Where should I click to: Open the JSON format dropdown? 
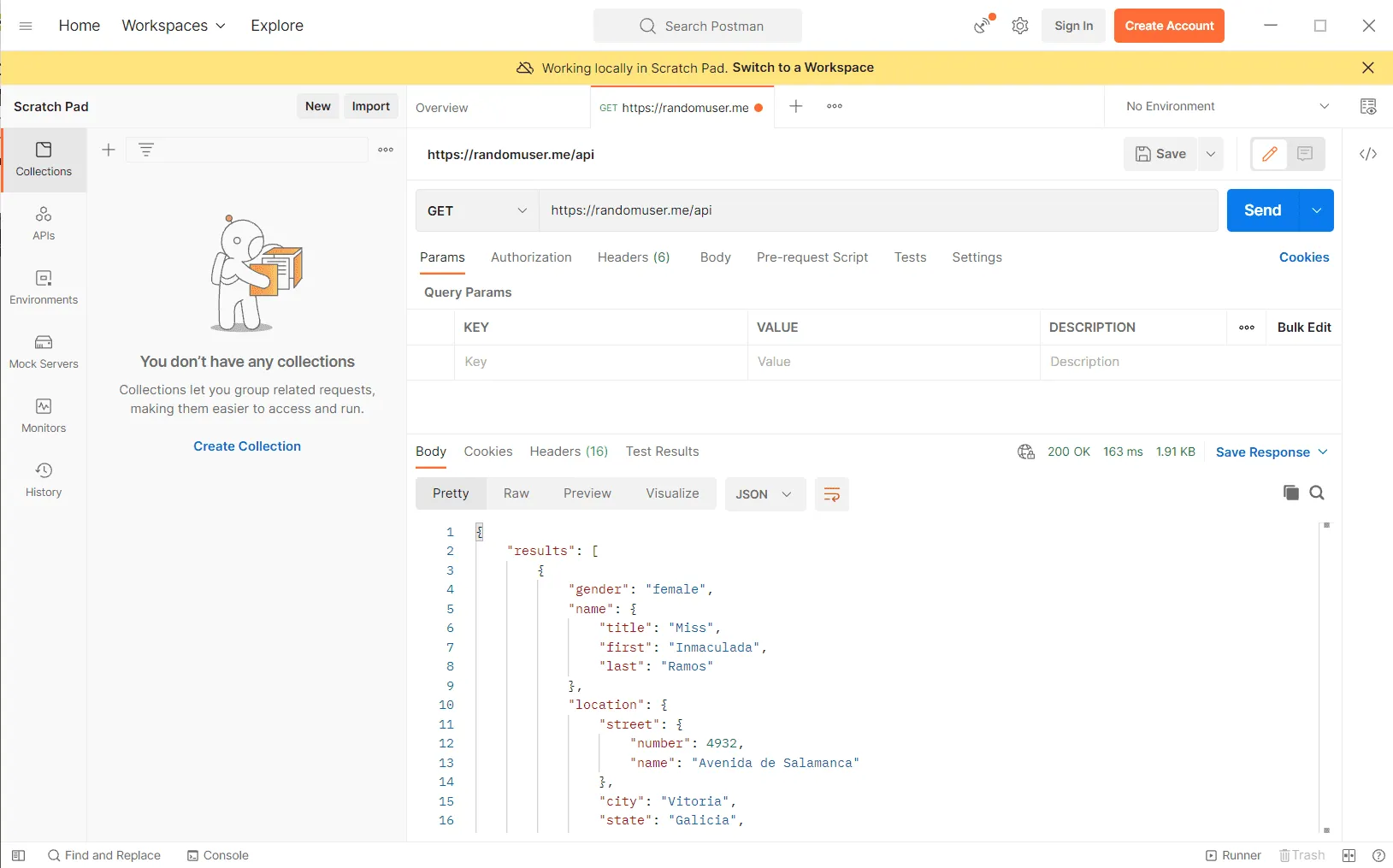tap(764, 494)
